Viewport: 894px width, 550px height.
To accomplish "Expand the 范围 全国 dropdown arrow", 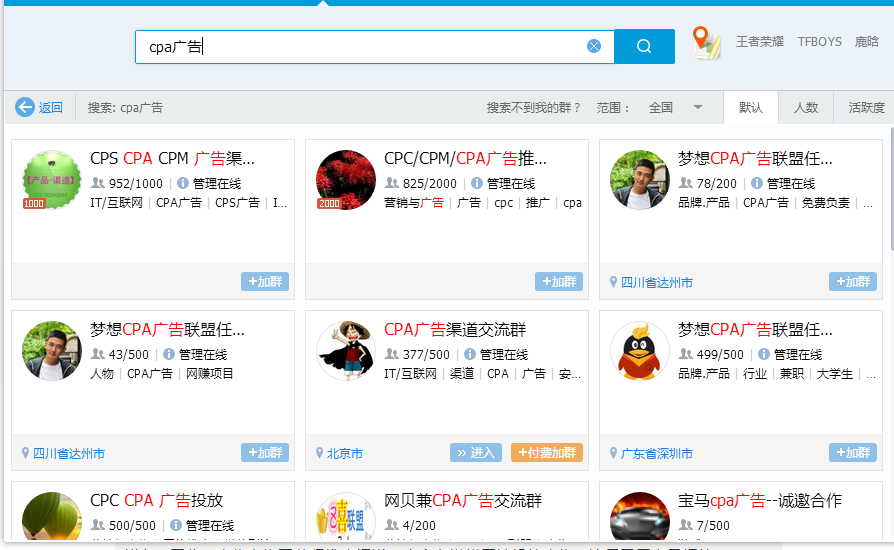I will tap(697, 107).
